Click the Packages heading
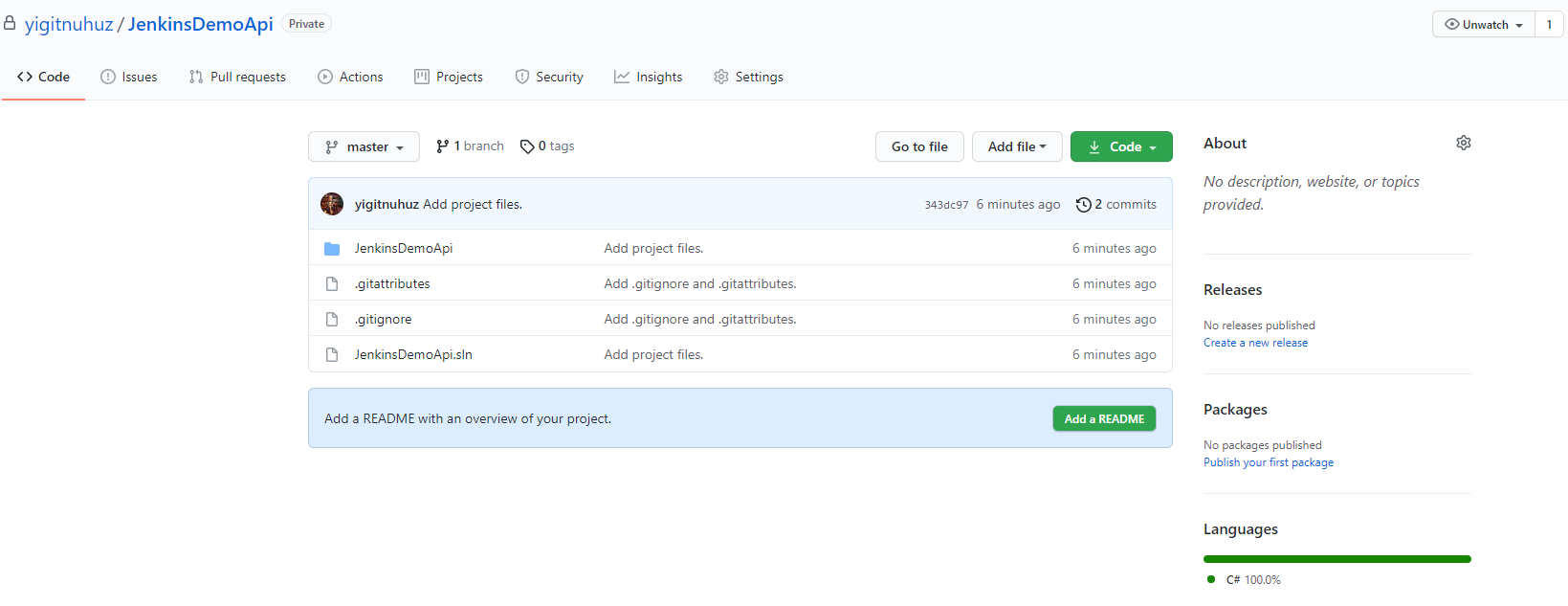 [x=1235, y=410]
